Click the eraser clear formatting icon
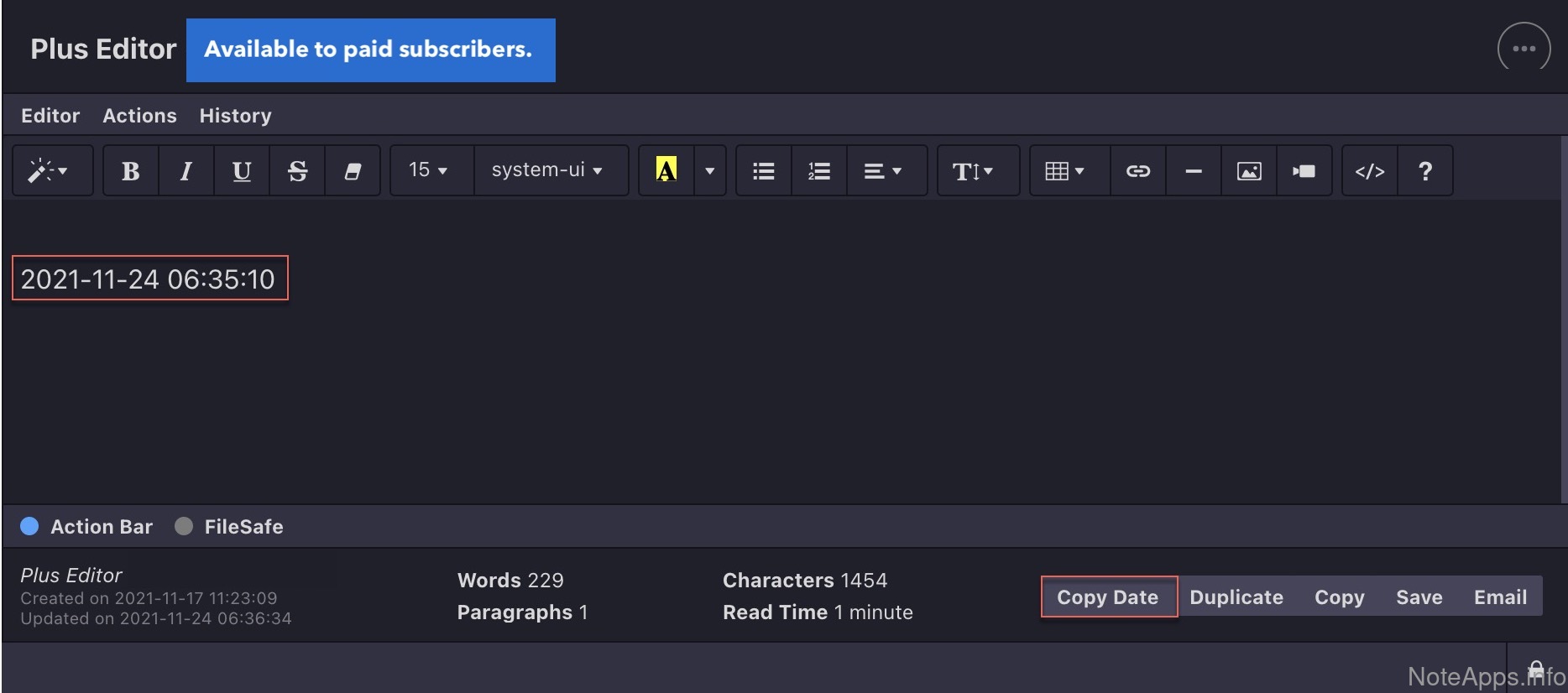Screen dimensions: 1568x693 click(x=353, y=171)
